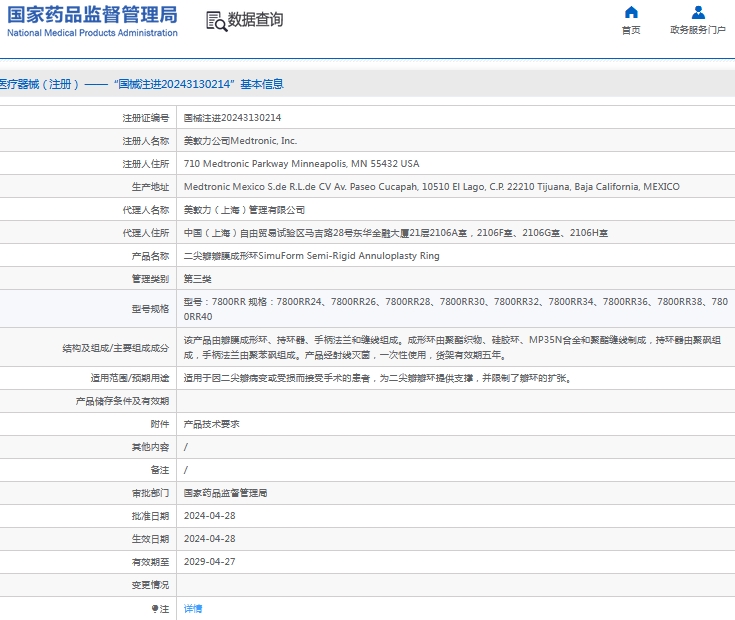Select registration number 国械注进20243130214 value
735x620 pixels.
tap(232, 118)
